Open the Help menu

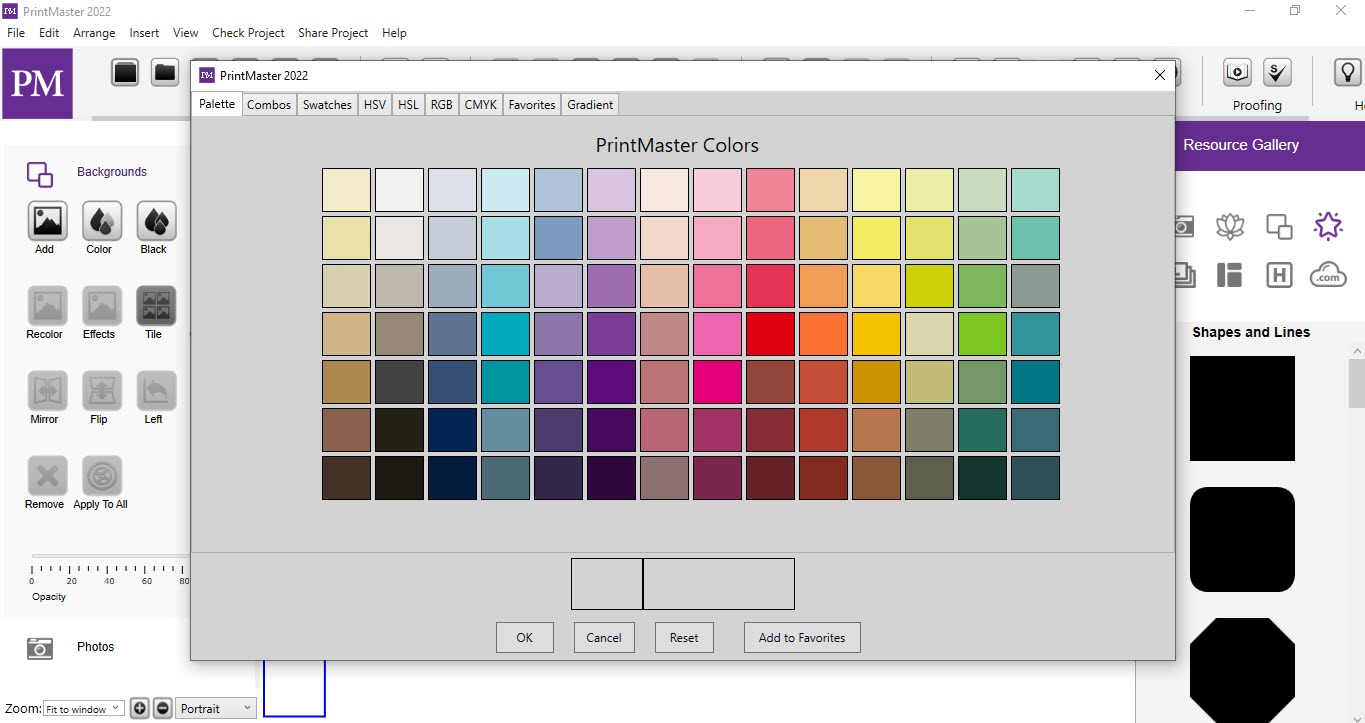(394, 33)
